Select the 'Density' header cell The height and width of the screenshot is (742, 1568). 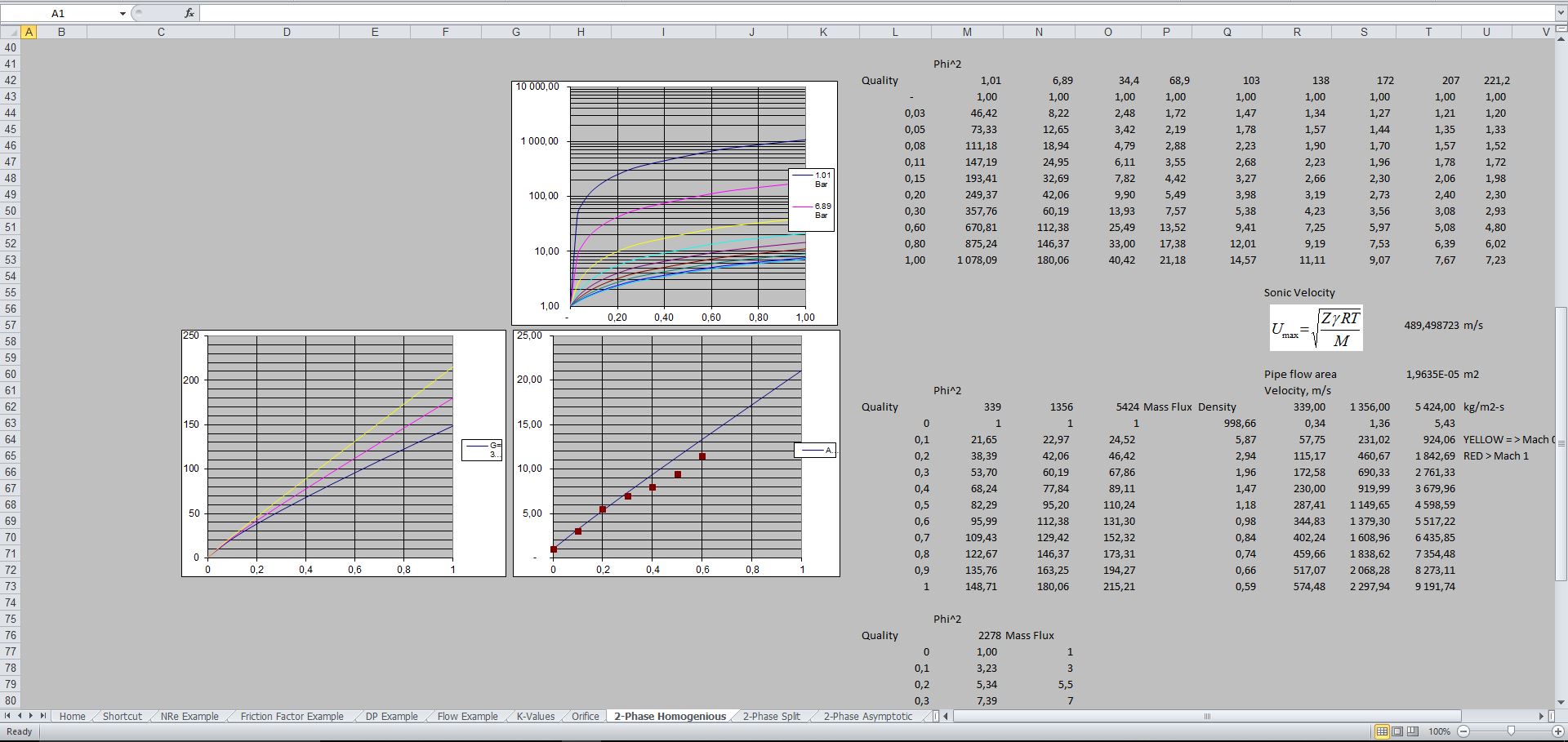coord(1217,407)
